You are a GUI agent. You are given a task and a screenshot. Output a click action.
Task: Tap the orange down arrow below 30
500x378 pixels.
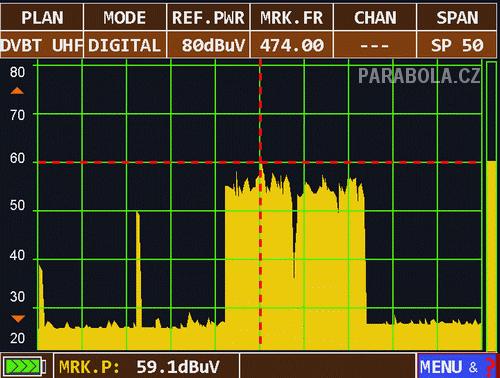tap(18, 319)
